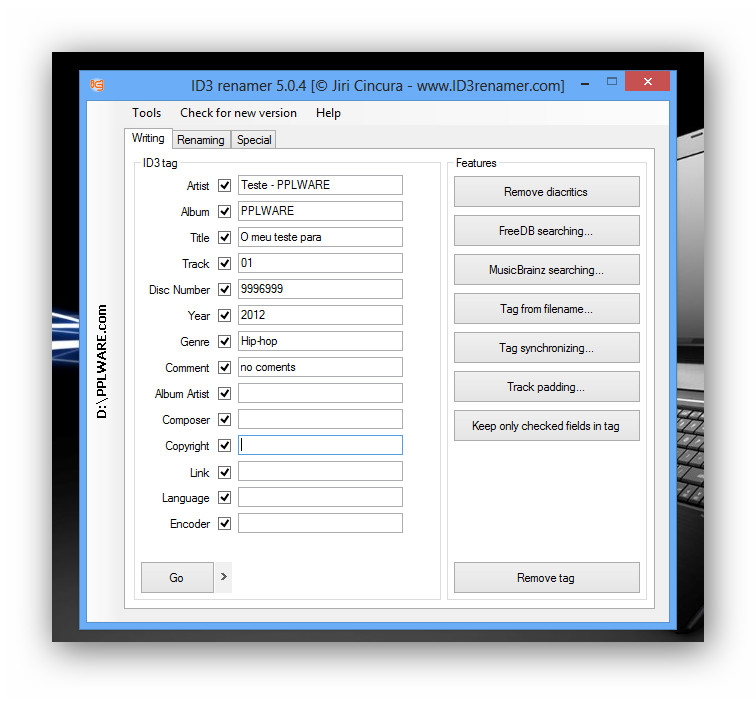Click Keep only checked fields in tag
The height and width of the screenshot is (707, 756).
[x=547, y=426]
